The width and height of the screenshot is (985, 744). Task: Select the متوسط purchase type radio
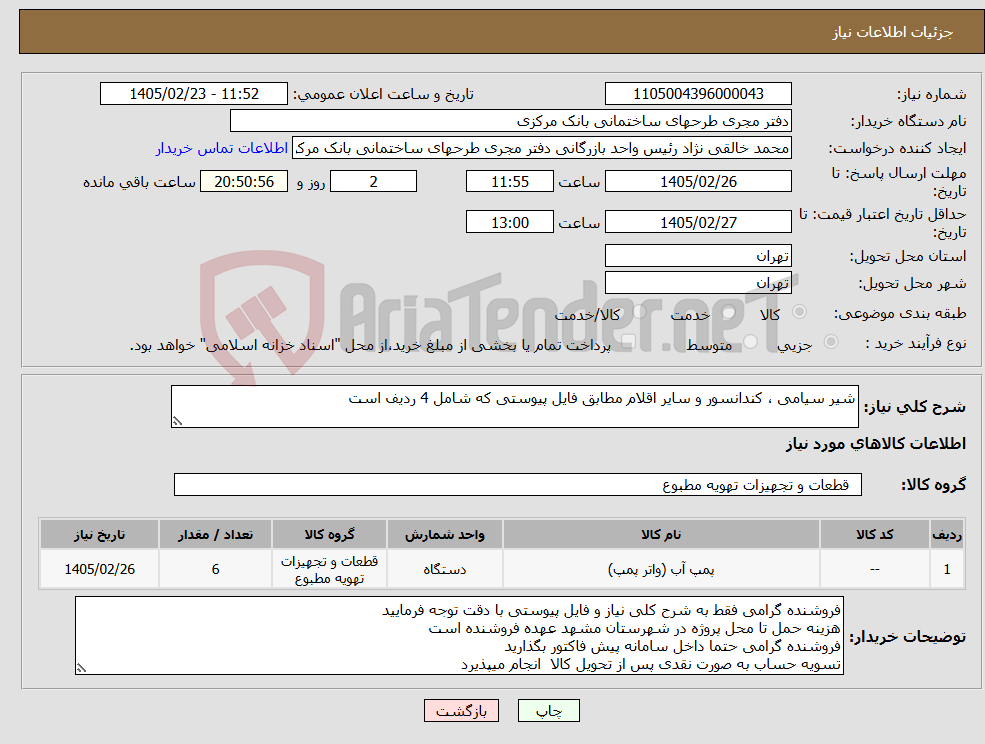click(x=751, y=342)
